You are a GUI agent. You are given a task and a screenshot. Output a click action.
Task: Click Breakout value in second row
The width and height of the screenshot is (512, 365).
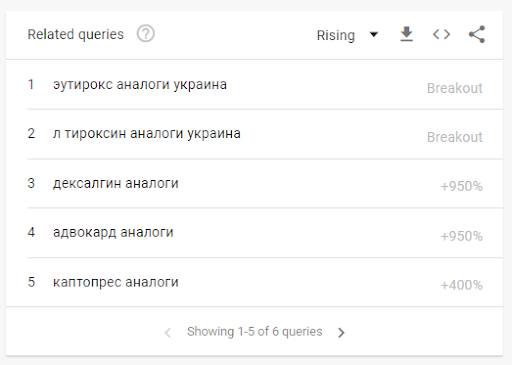455,137
